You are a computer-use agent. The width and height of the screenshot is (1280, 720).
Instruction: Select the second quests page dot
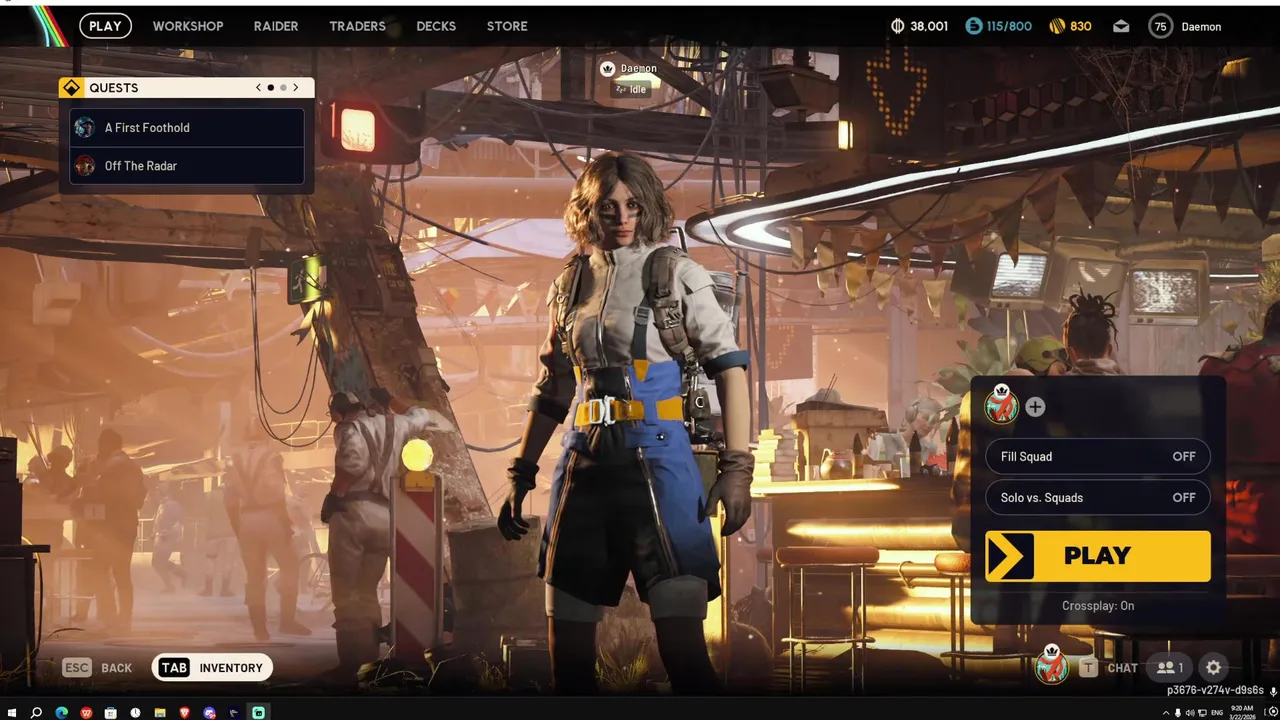[283, 88]
